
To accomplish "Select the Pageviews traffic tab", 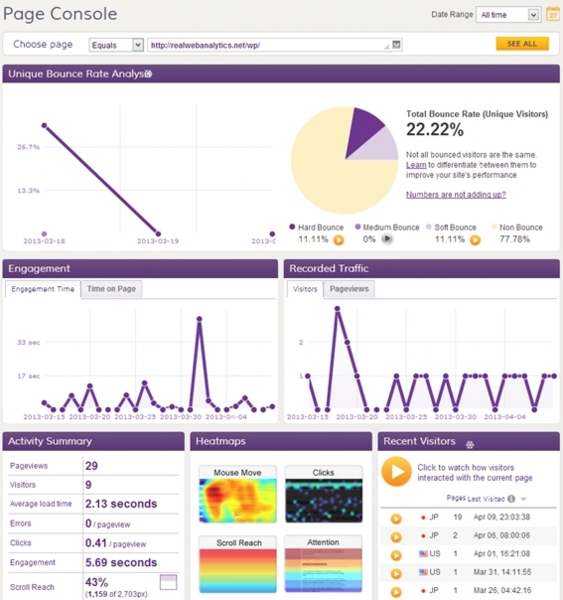I will click(x=349, y=289).
